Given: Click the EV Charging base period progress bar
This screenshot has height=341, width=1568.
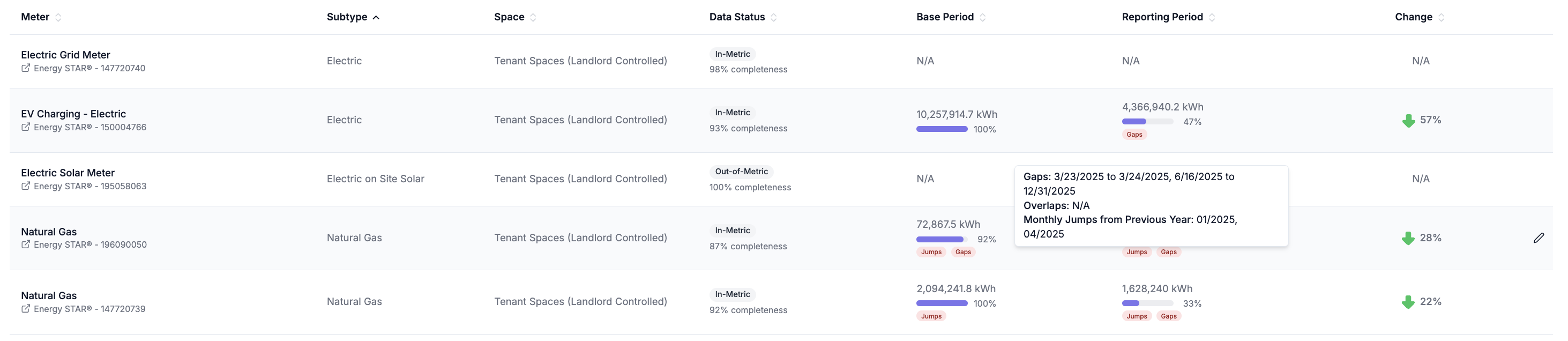Looking at the screenshot, I should point(942,129).
